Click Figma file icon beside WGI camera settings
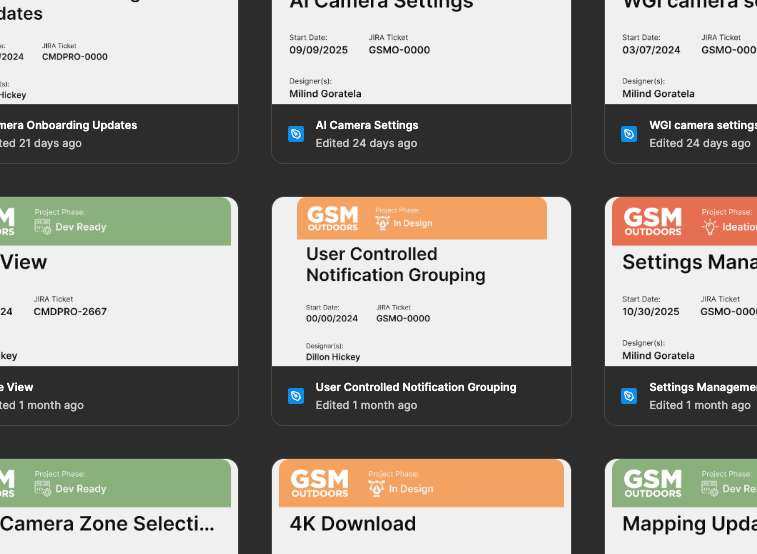This screenshot has width=757, height=554. click(x=629, y=134)
